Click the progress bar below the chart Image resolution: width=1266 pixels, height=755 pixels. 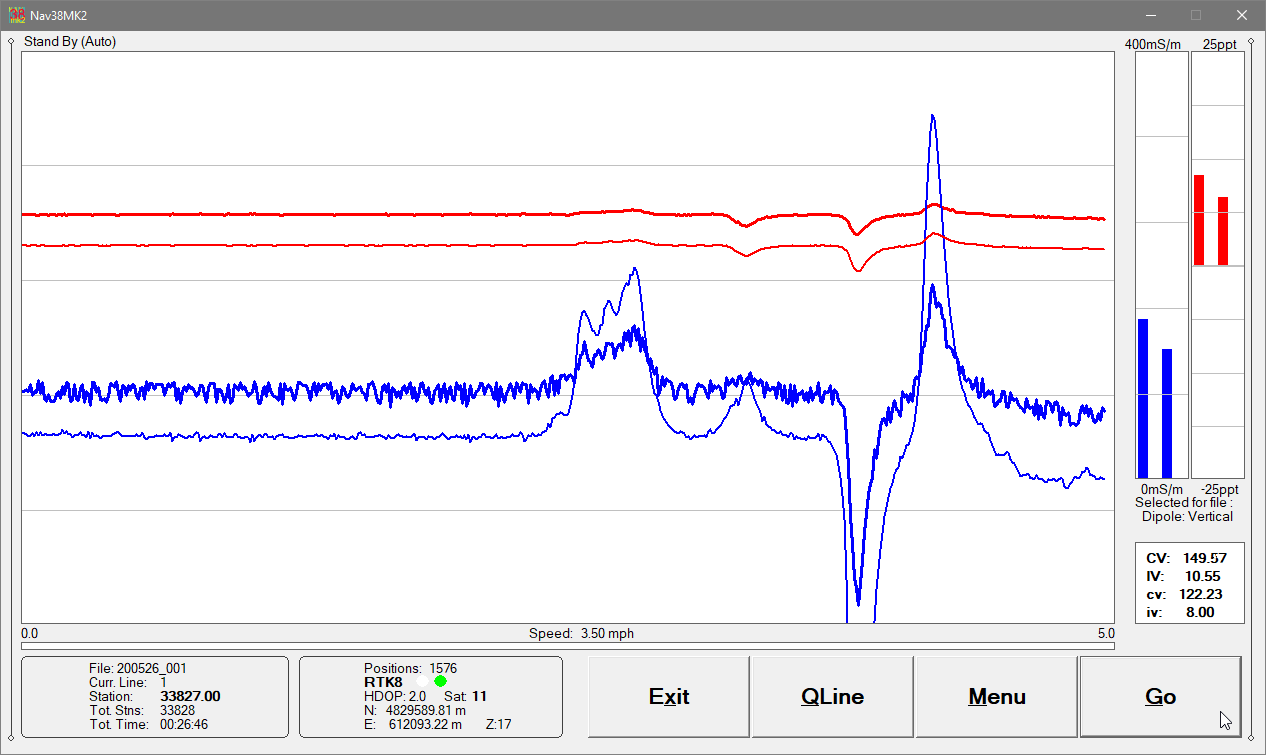[567, 646]
